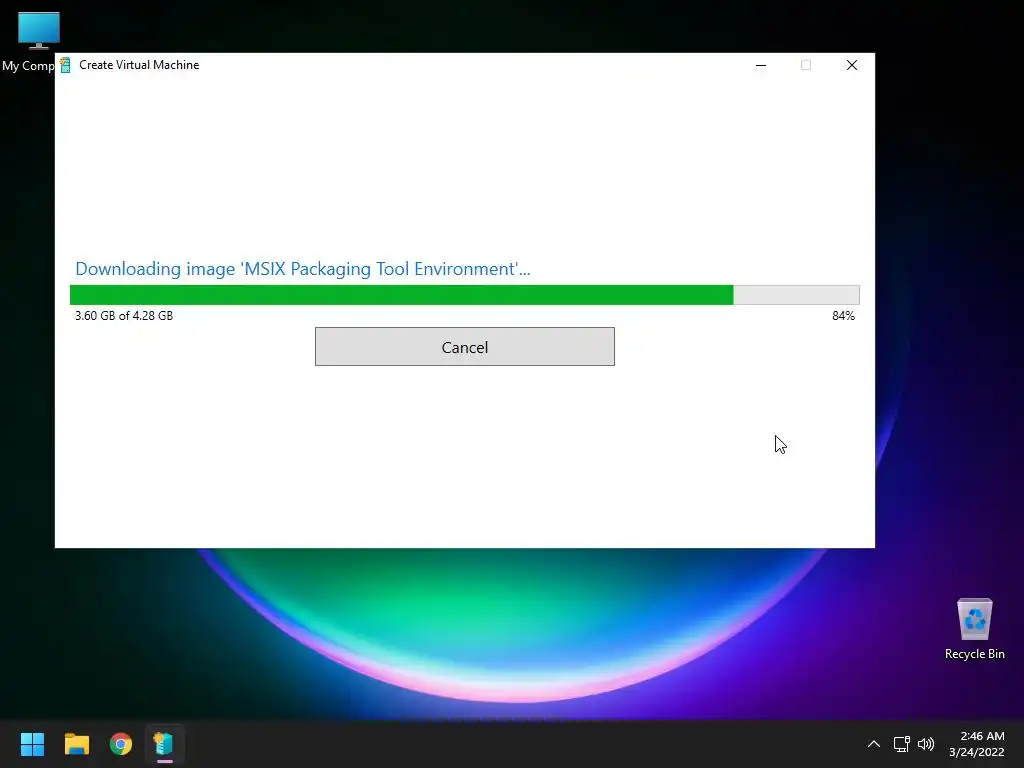Viewport: 1024px width, 768px height.
Task: Open the volume control in tray
Action: click(926, 744)
